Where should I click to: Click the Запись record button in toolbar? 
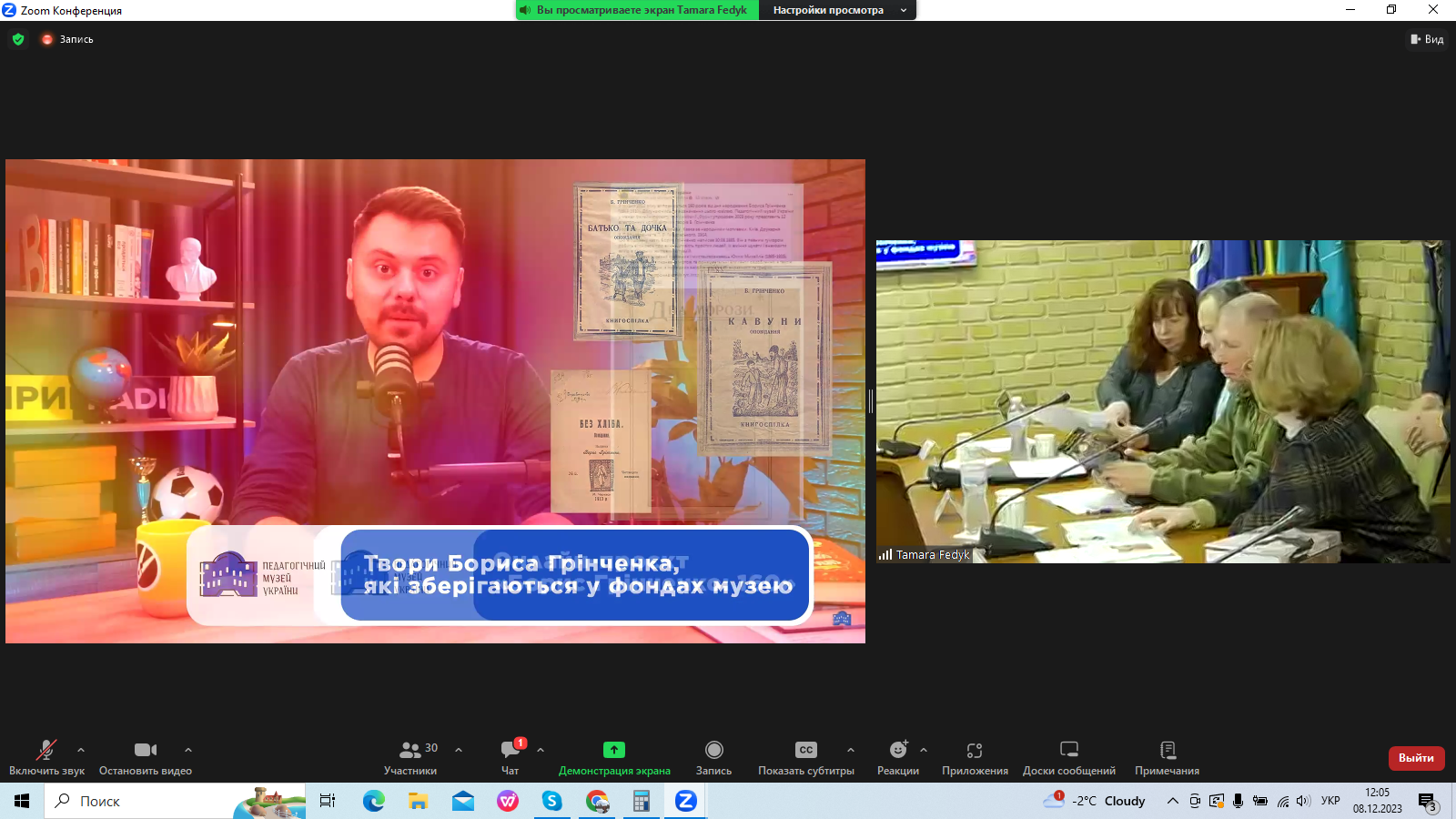click(x=713, y=757)
